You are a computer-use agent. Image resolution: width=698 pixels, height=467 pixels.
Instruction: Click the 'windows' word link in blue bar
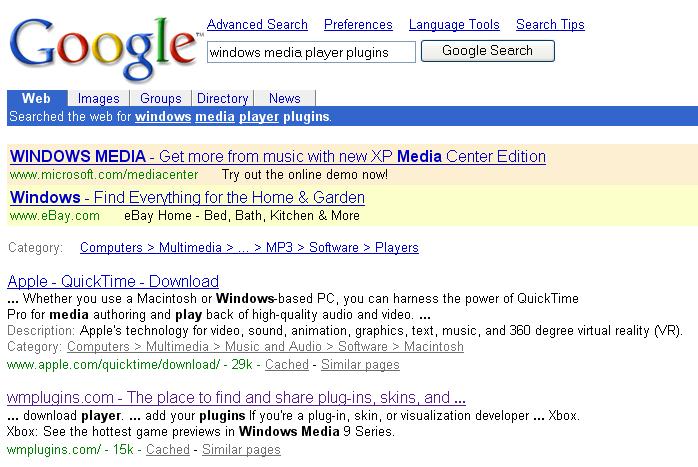(163, 116)
